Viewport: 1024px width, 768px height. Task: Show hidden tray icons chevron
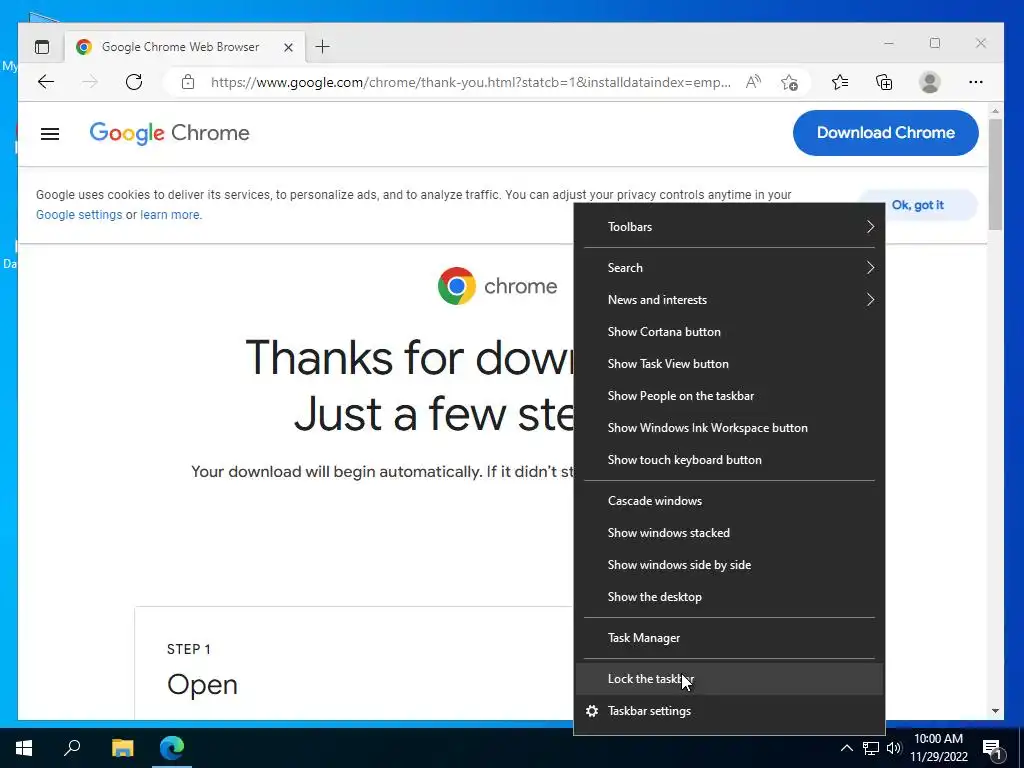point(846,748)
